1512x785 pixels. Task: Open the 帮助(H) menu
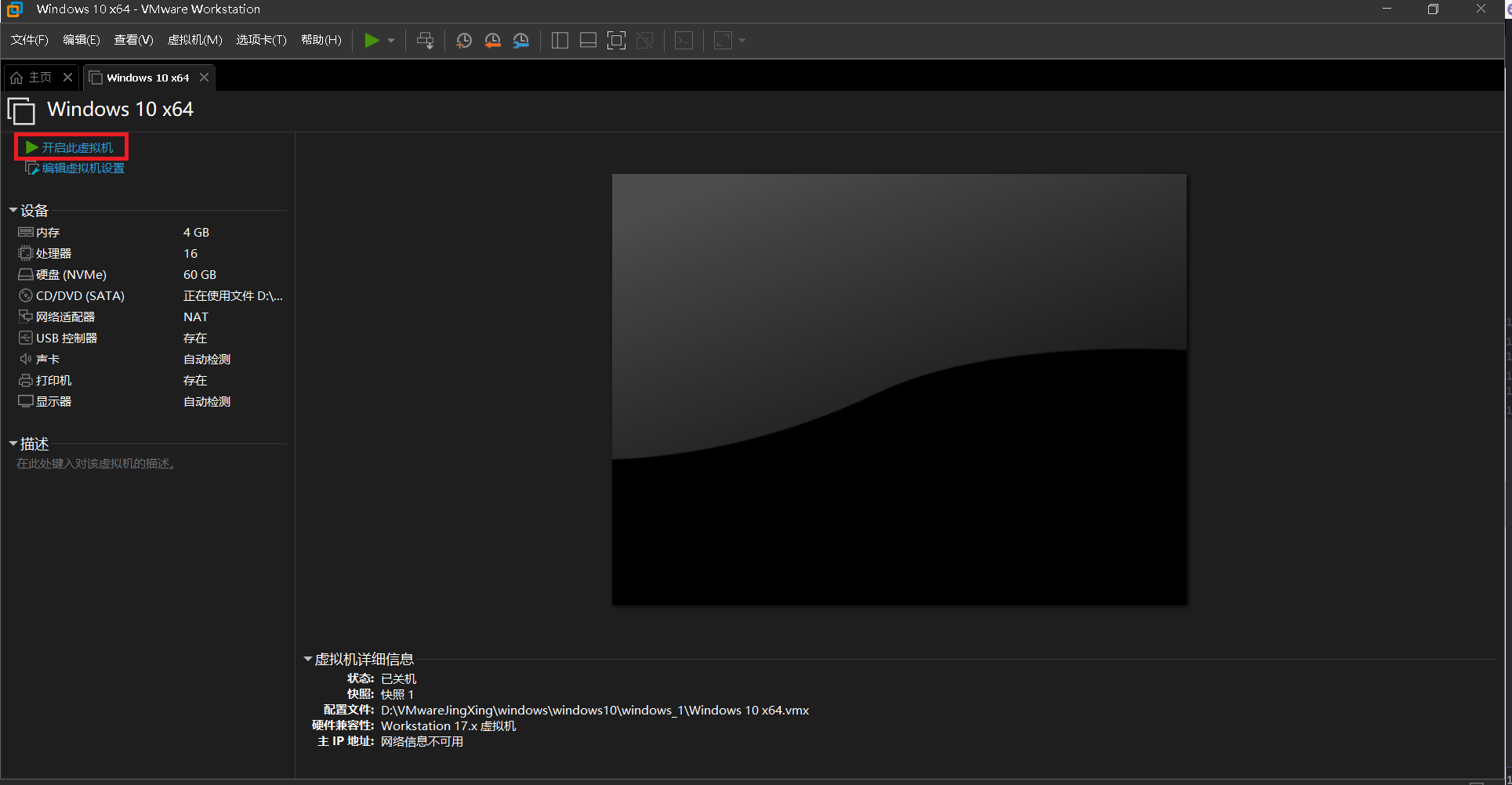pos(321,40)
